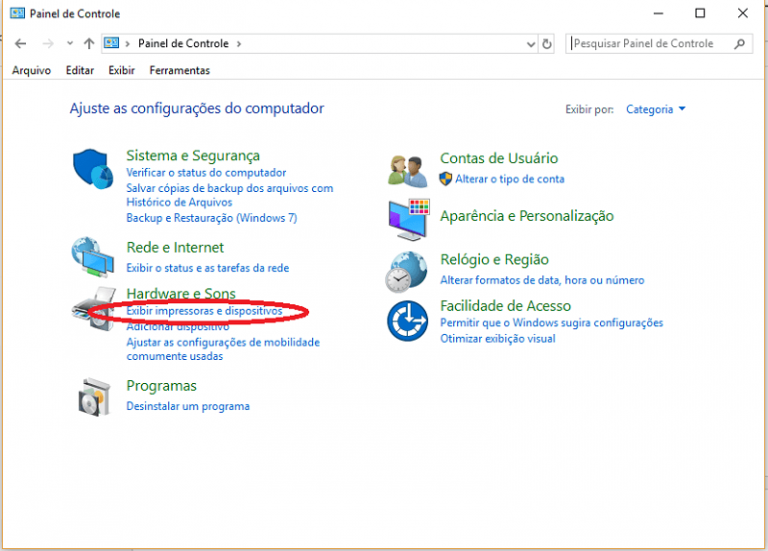Screen dimensions: 768x551
Task: Expand the recent locations arrow
Action: 69,44
